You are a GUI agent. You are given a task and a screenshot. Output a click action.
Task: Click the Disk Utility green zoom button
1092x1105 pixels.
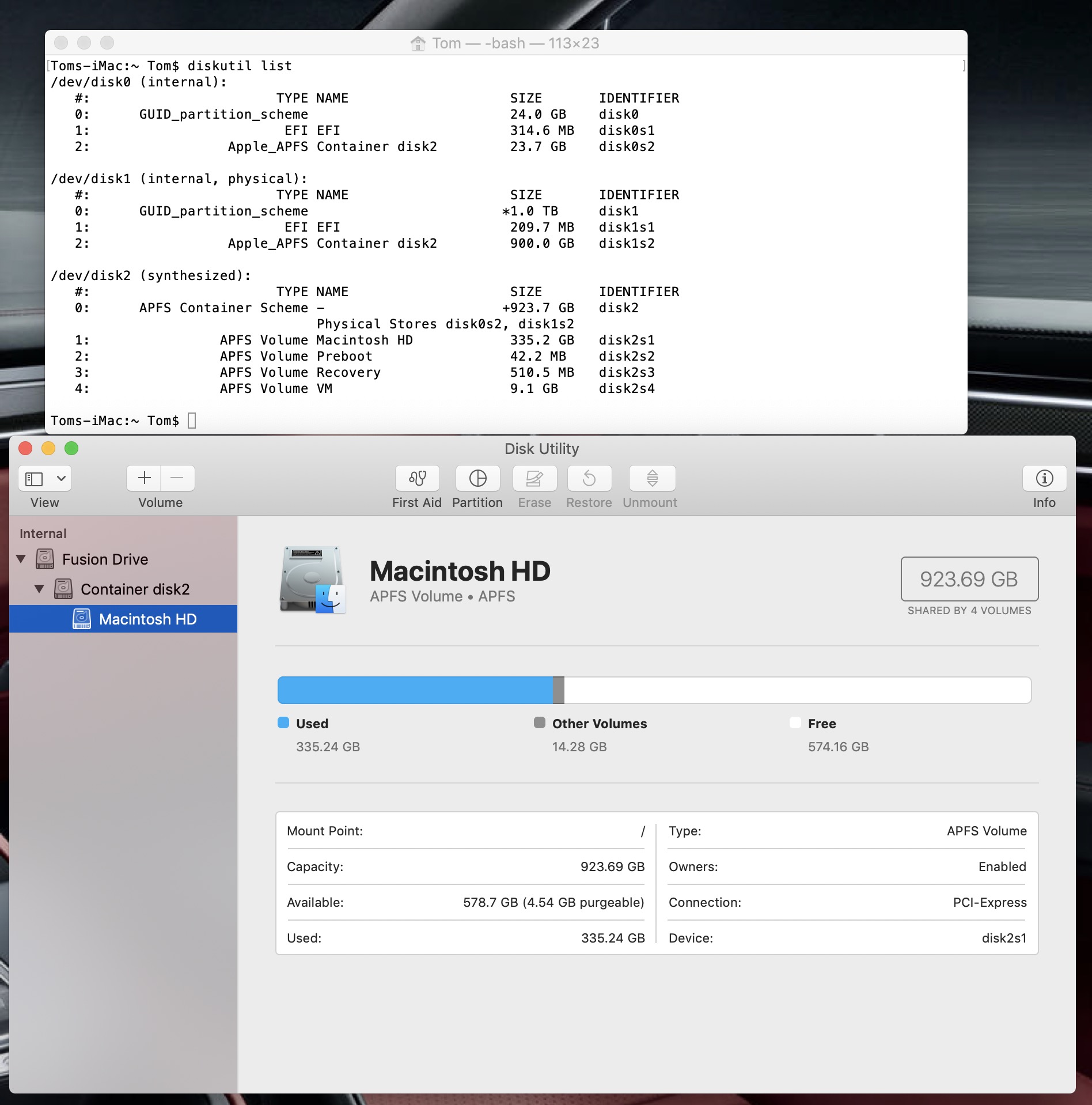pos(71,448)
